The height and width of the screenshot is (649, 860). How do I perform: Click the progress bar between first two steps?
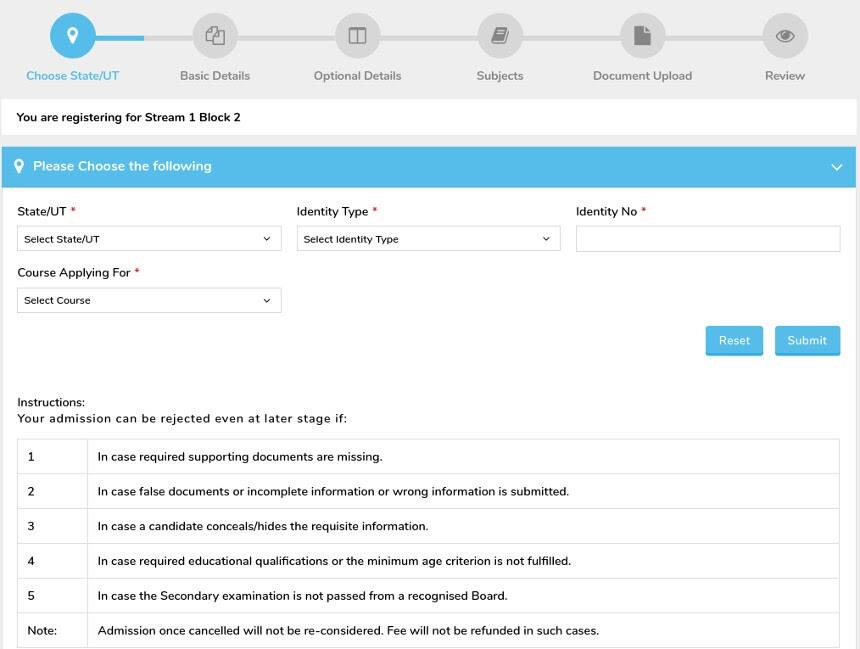click(x=144, y=37)
